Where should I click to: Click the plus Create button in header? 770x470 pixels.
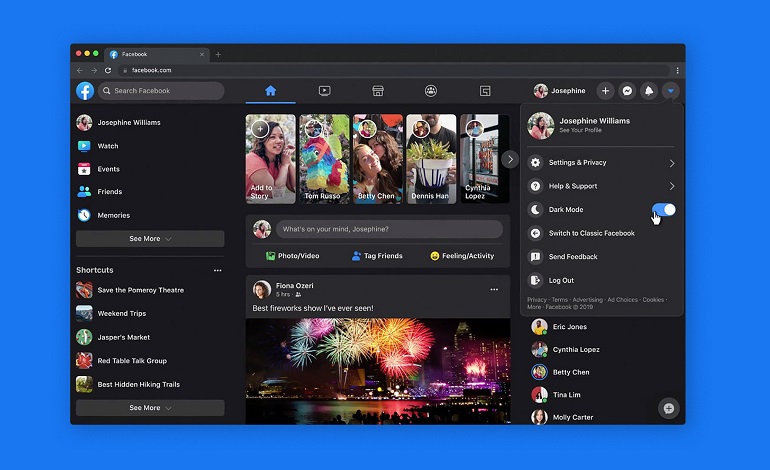(605, 91)
